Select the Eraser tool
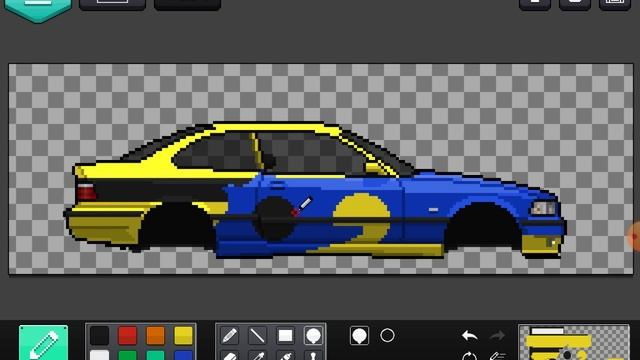640x360 pixels. point(230,355)
